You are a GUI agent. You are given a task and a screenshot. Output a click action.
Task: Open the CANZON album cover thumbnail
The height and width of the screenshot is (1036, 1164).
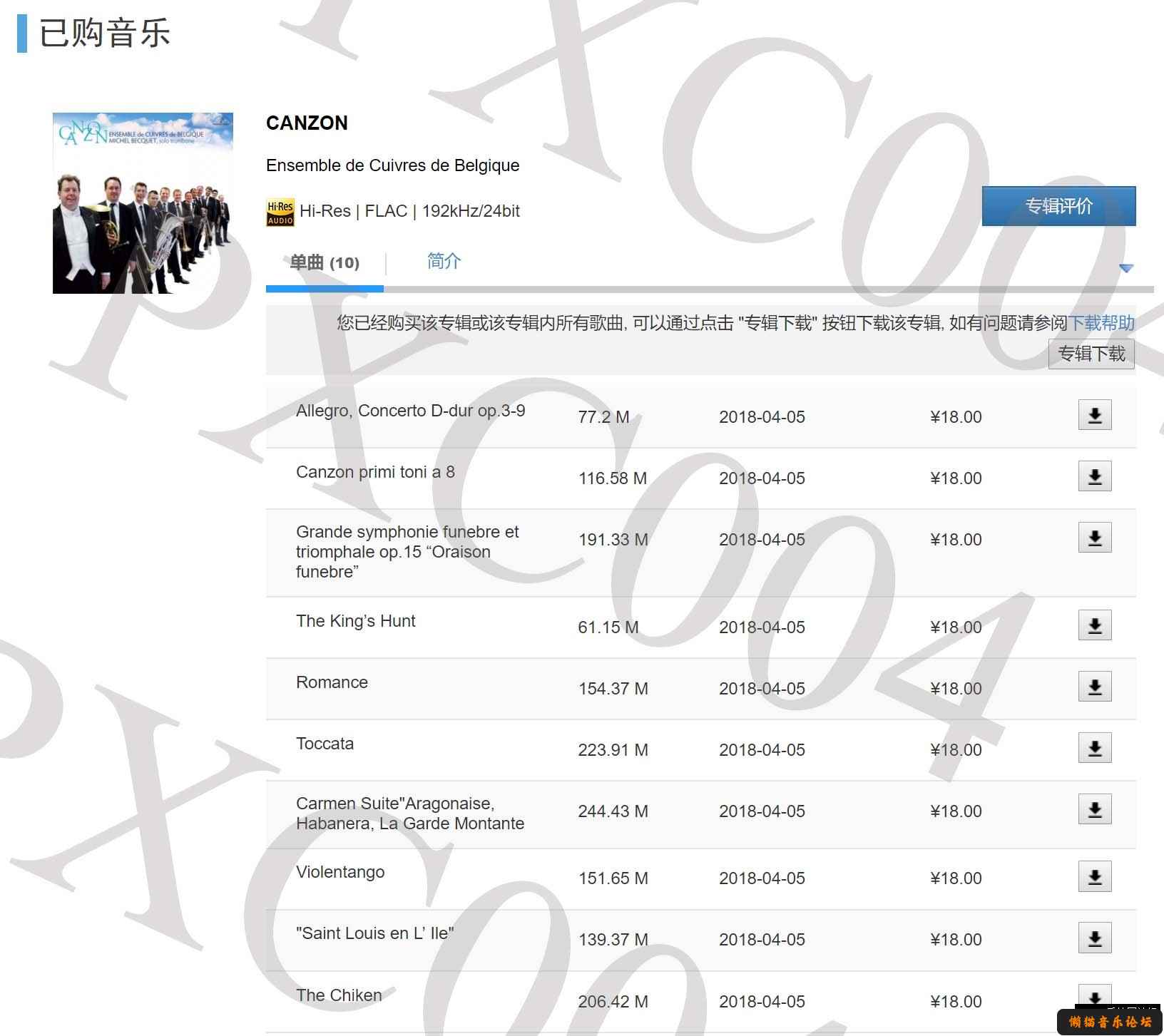tap(143, 203)
